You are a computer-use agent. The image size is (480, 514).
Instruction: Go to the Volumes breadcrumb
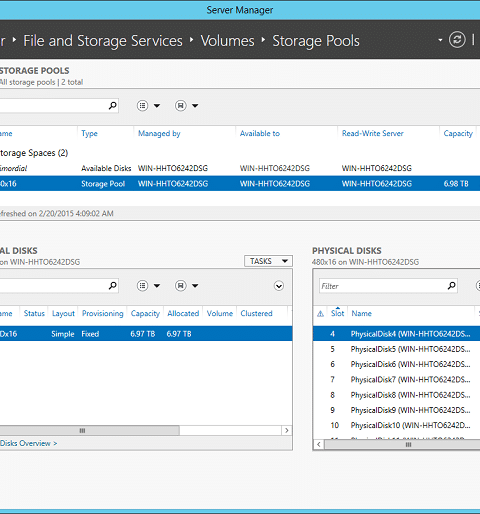[x=227, y=41]
